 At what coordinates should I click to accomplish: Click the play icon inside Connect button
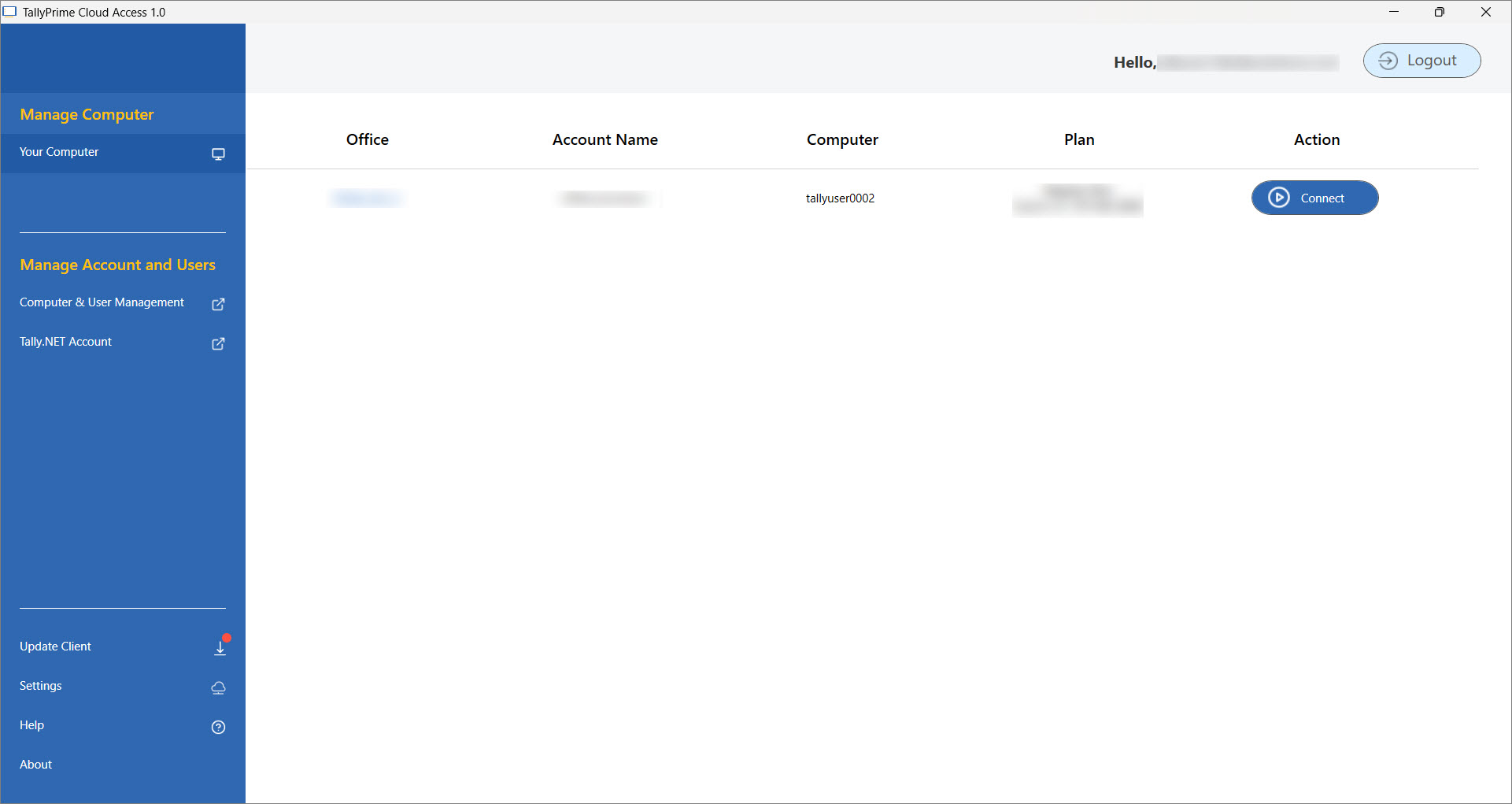coord(1279,198)
